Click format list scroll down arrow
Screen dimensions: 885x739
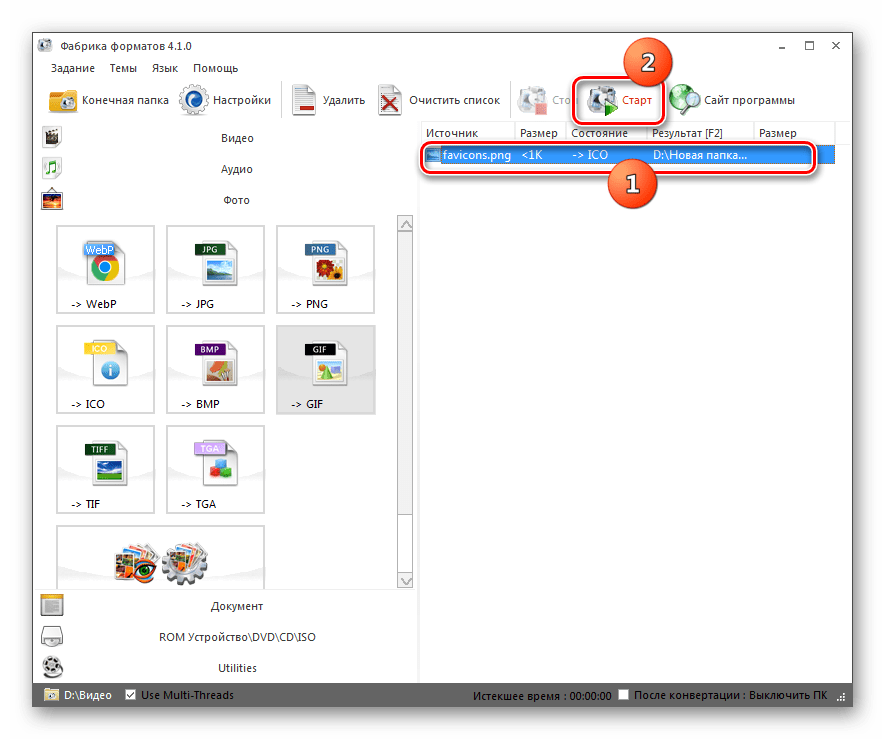(405, 580)
